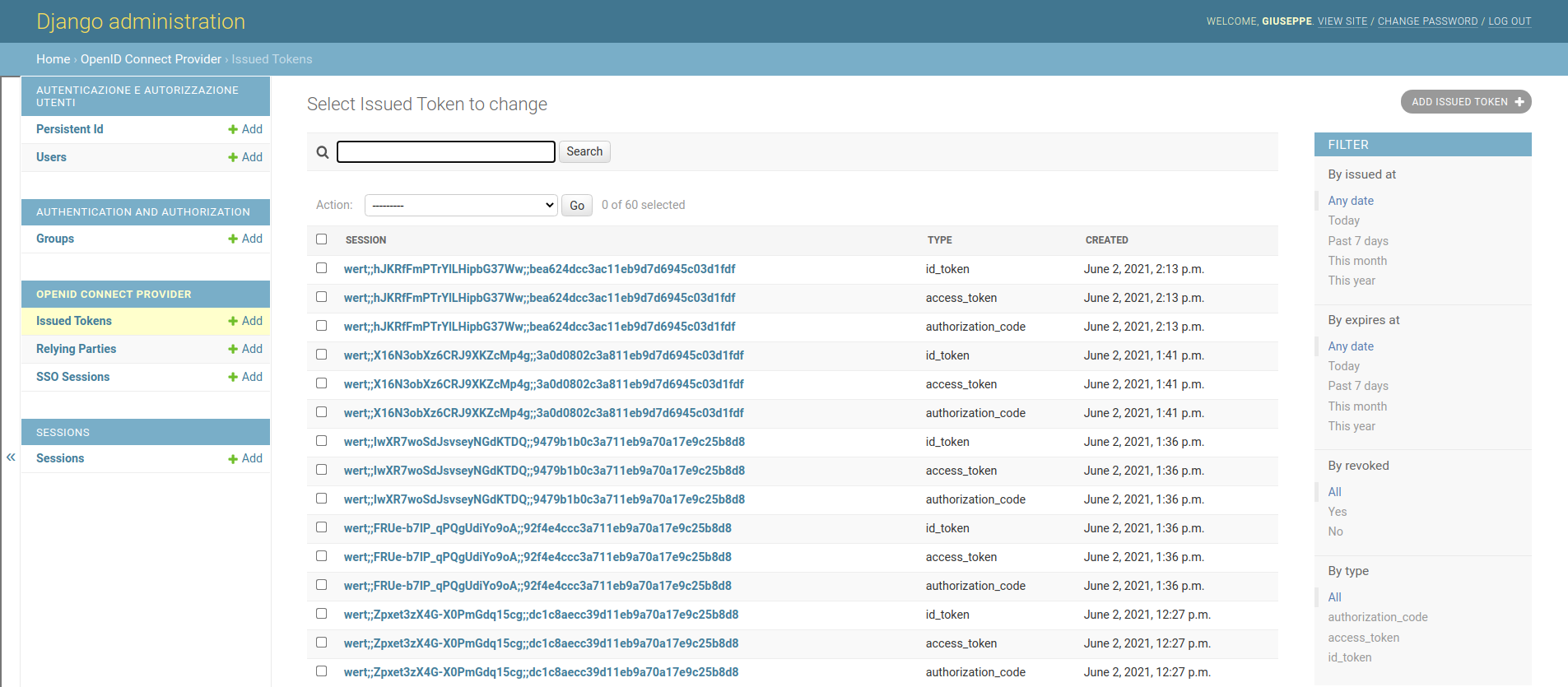1568x687 pixels.
Task: Check the hJKRfFmP authorization_code row
Action: tap(321, 326)
